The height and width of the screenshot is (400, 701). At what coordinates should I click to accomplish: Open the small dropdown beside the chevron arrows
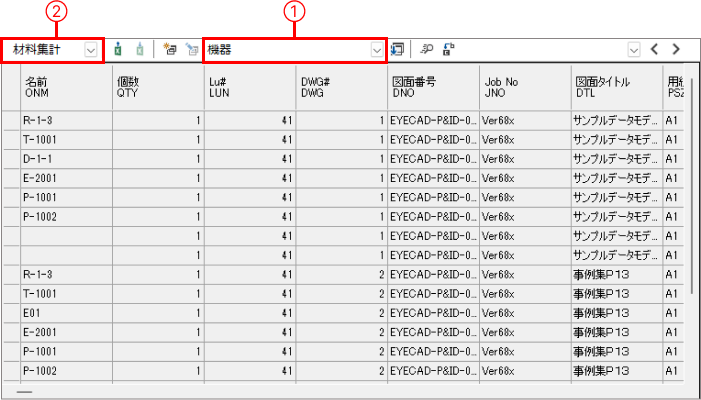[633, 48]
